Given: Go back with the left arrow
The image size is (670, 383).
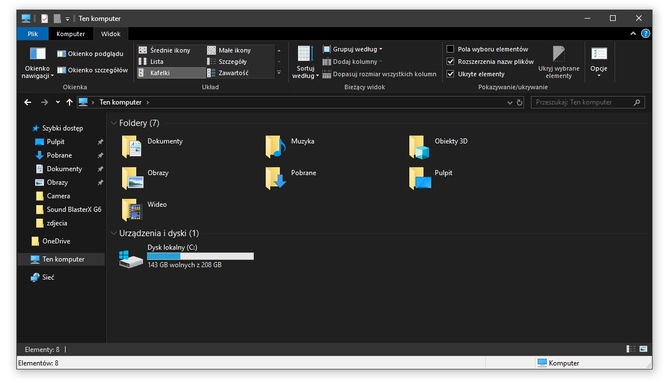Looking at the screenshot, I should pyautogui.click(x=28, y=103).
